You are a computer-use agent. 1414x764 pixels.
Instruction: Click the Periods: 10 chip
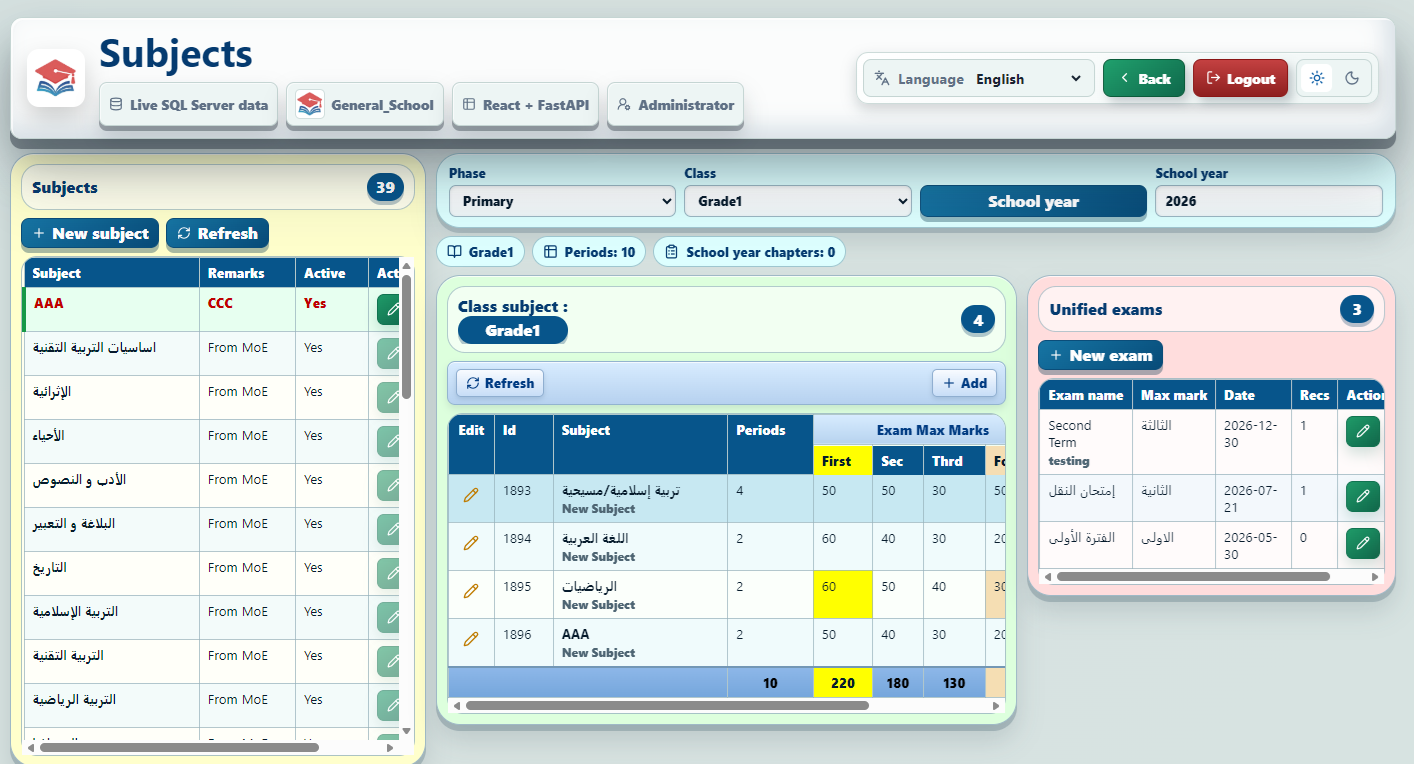(x=589, y=252)
